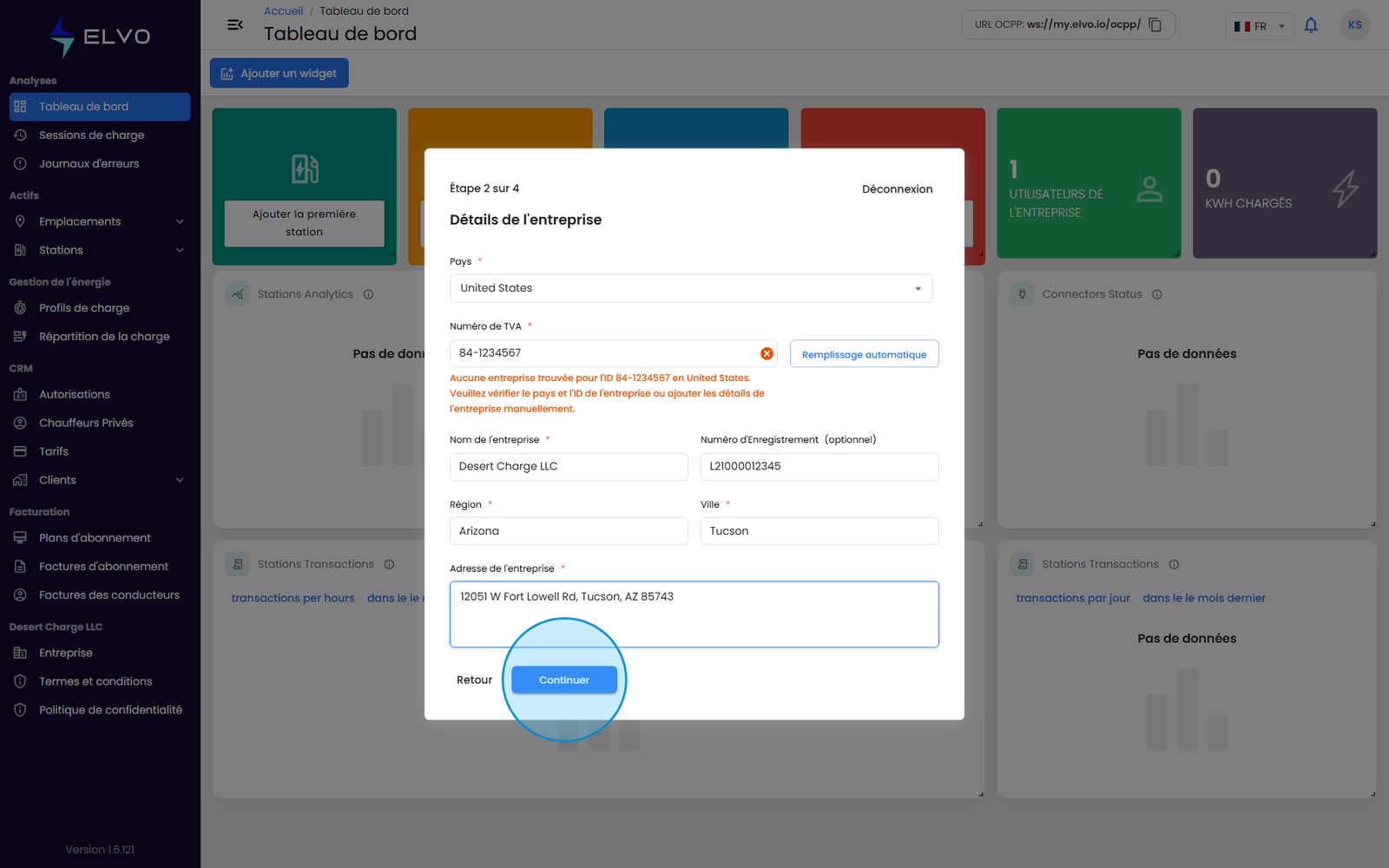Go to Répartition de la charge

point(100,337)
